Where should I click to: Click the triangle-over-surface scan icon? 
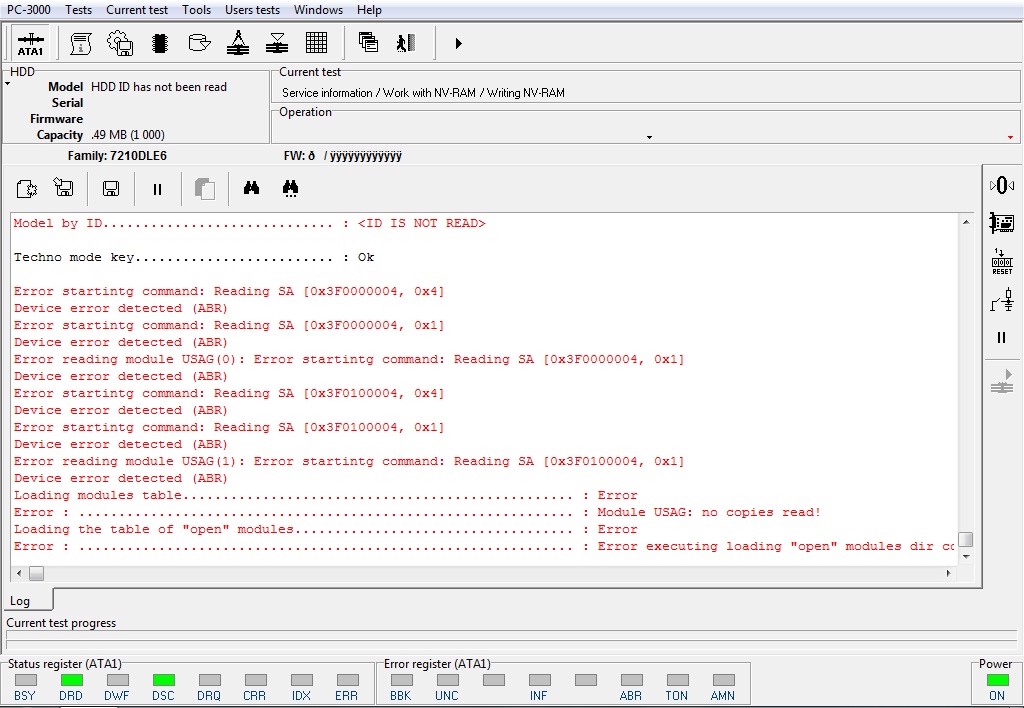coord(277,43)
